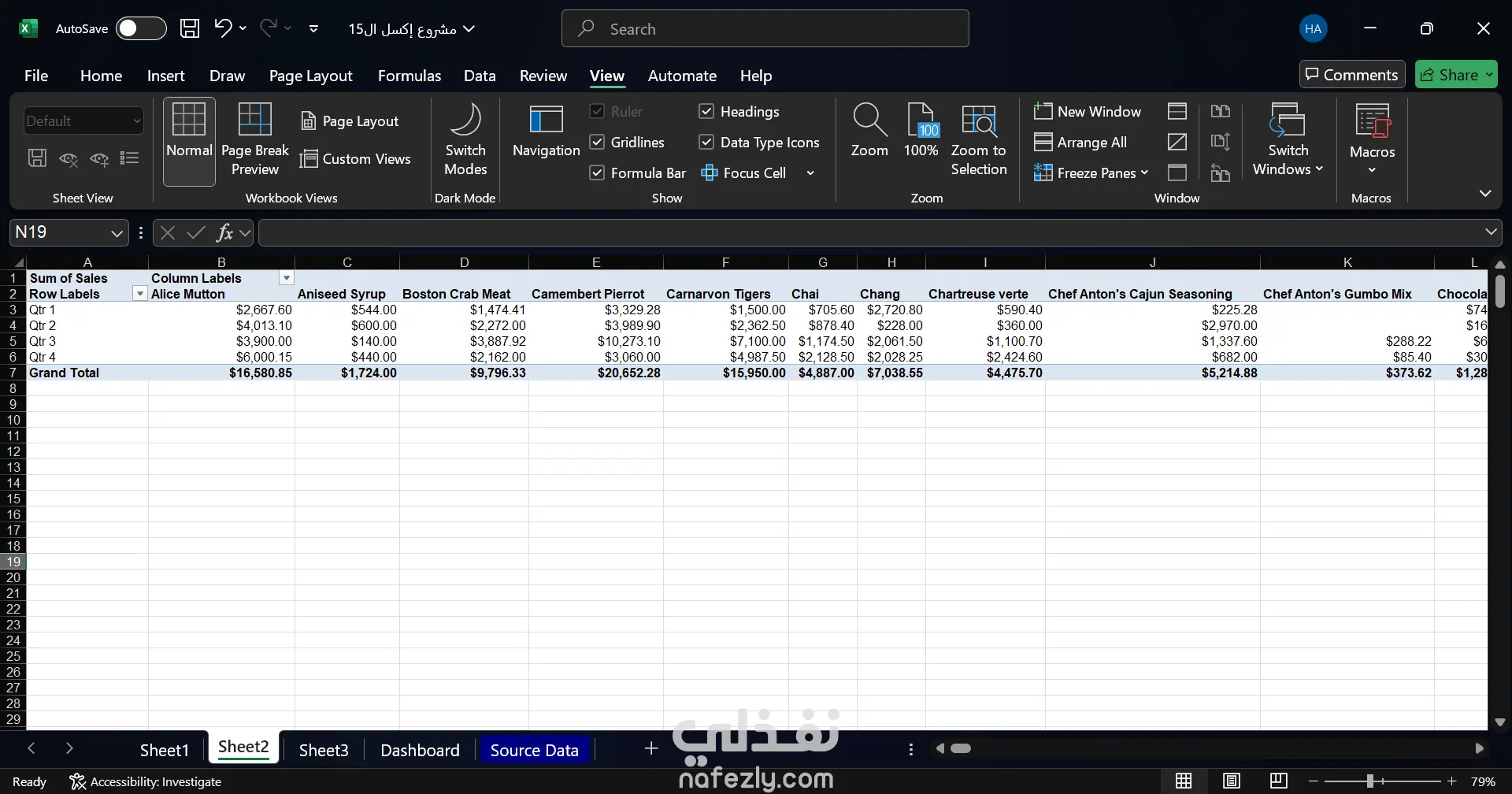1512x794 pixels.
Task: Click the Search box in title bar
Action: click(765, 29)
